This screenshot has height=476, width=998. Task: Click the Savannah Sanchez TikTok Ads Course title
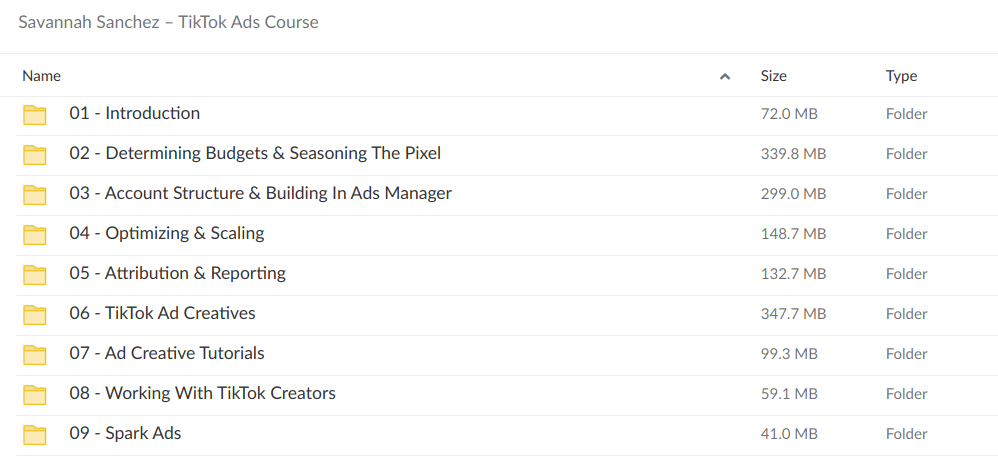168,22
